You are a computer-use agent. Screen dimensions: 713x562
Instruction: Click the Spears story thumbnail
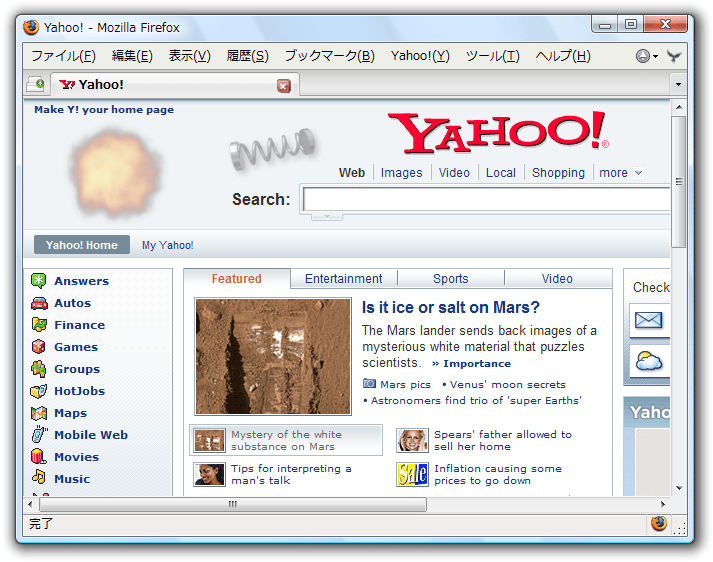tap(412, 441)
